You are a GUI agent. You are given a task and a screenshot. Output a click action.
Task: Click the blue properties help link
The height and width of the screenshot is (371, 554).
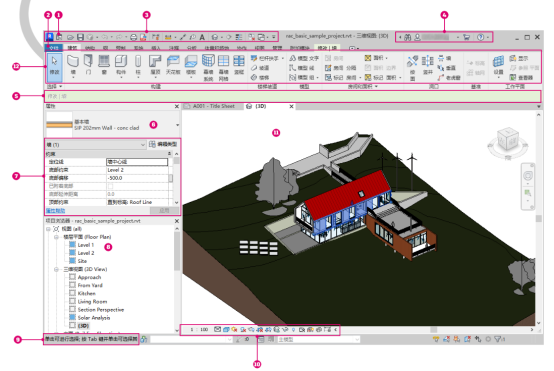(55, 211)
